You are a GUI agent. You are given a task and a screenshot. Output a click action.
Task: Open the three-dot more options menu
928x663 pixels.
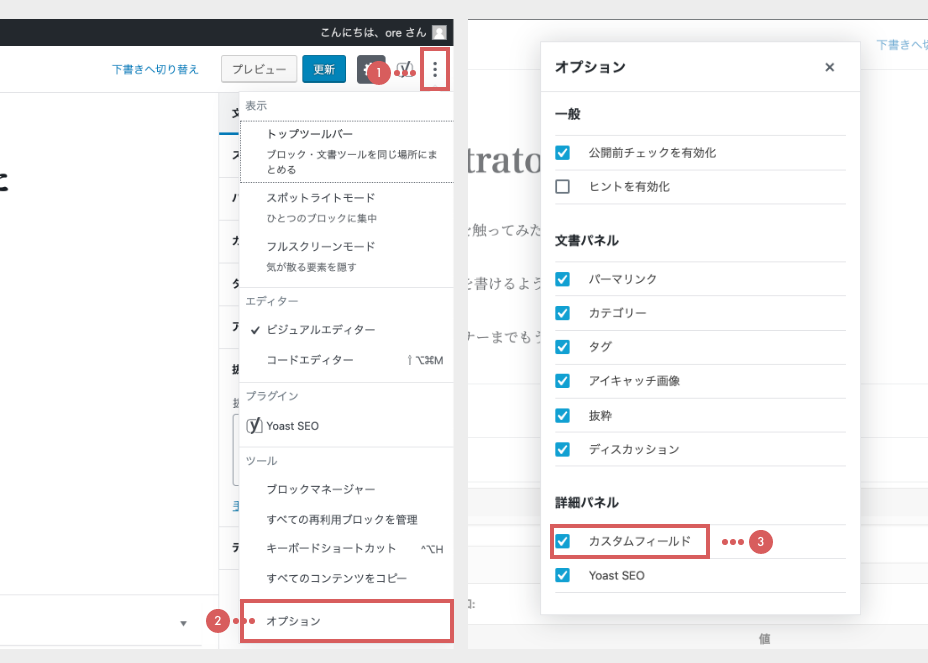435,70
